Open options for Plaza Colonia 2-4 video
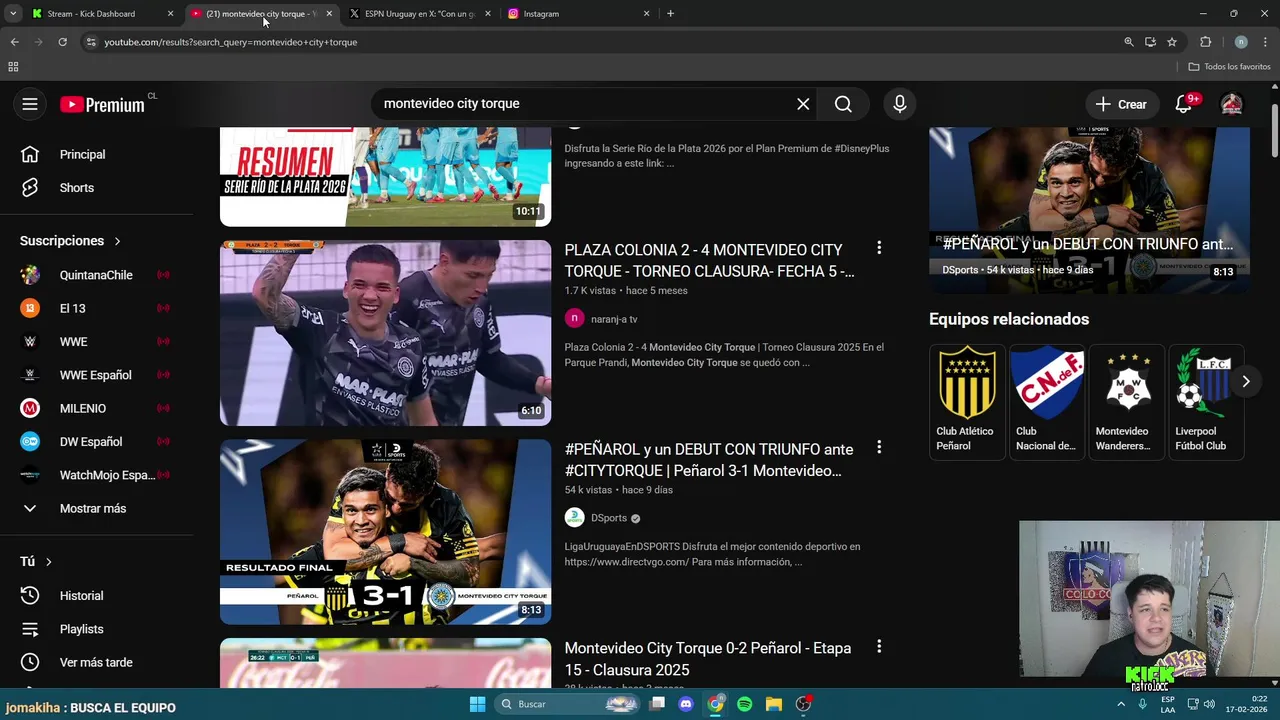The width and height of the screenshot is (1280, 720). (879, 248)
